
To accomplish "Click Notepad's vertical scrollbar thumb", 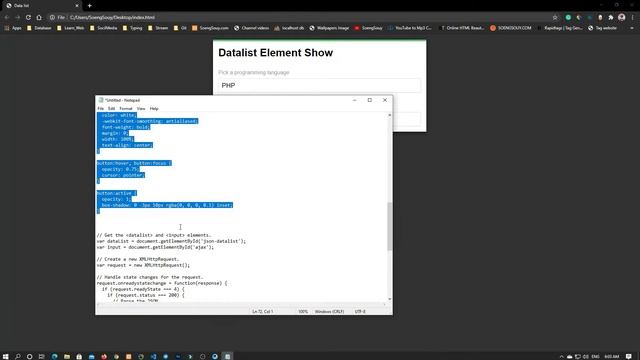I will coord(389,226).
